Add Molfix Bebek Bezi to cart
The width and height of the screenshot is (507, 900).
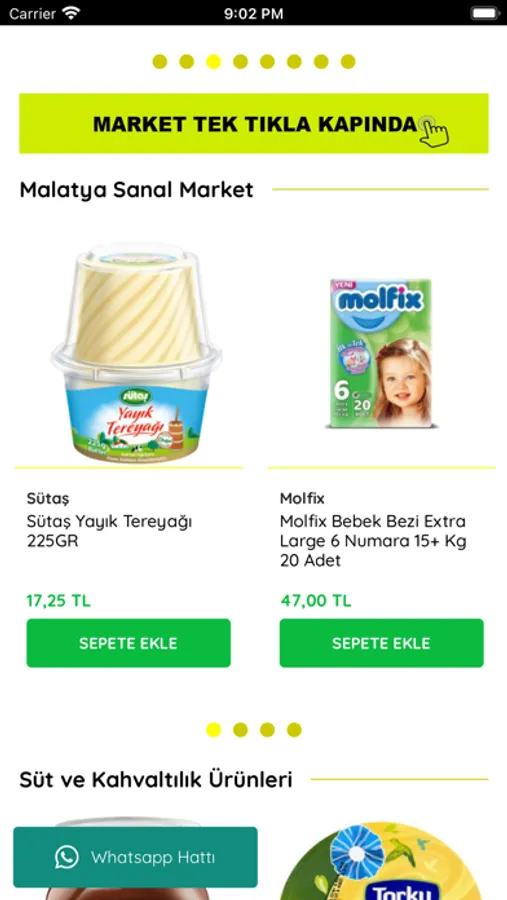(x=382, y=643)
